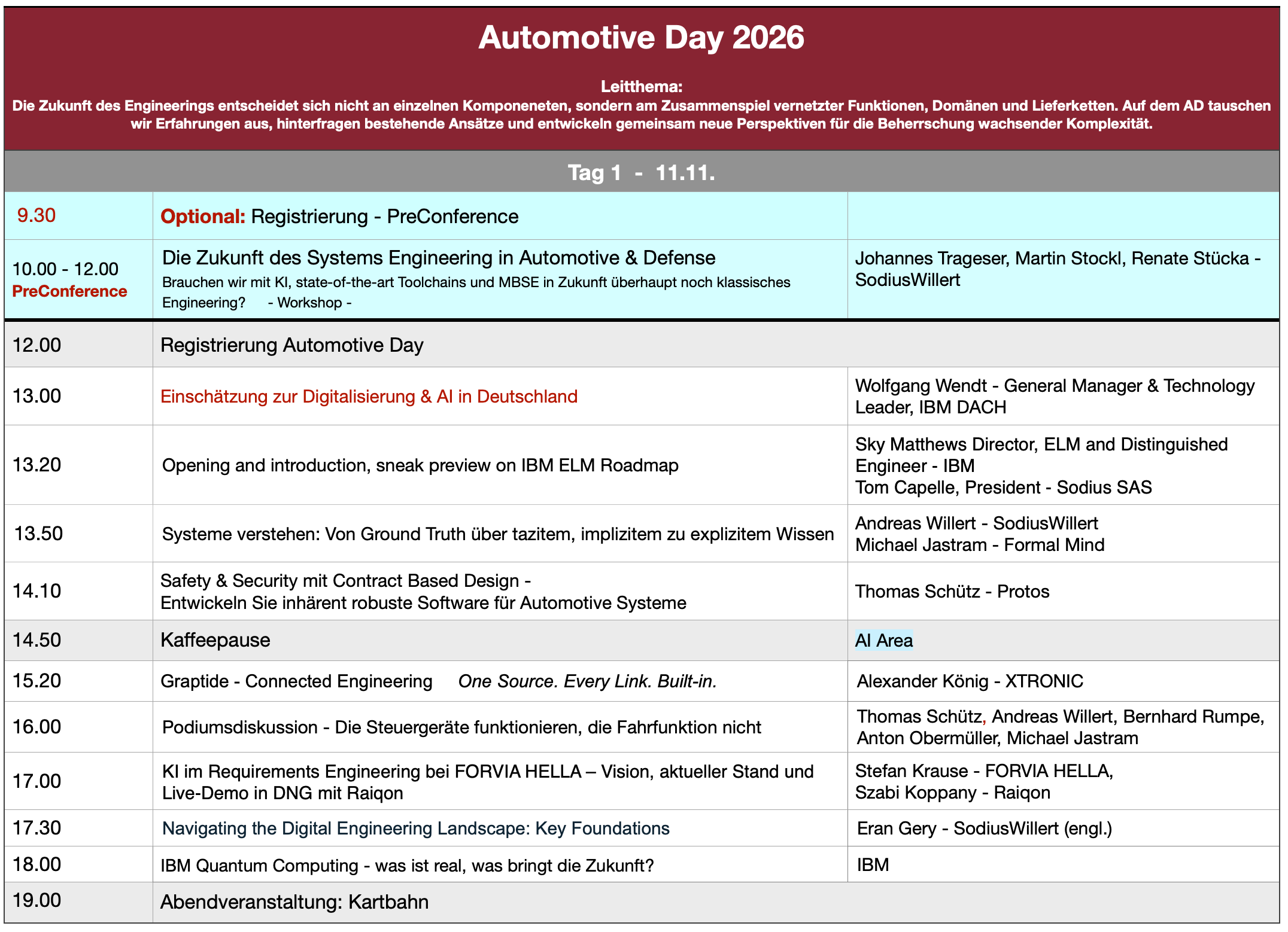
Task: Select the Kaffeepause row
Action: 642,640
